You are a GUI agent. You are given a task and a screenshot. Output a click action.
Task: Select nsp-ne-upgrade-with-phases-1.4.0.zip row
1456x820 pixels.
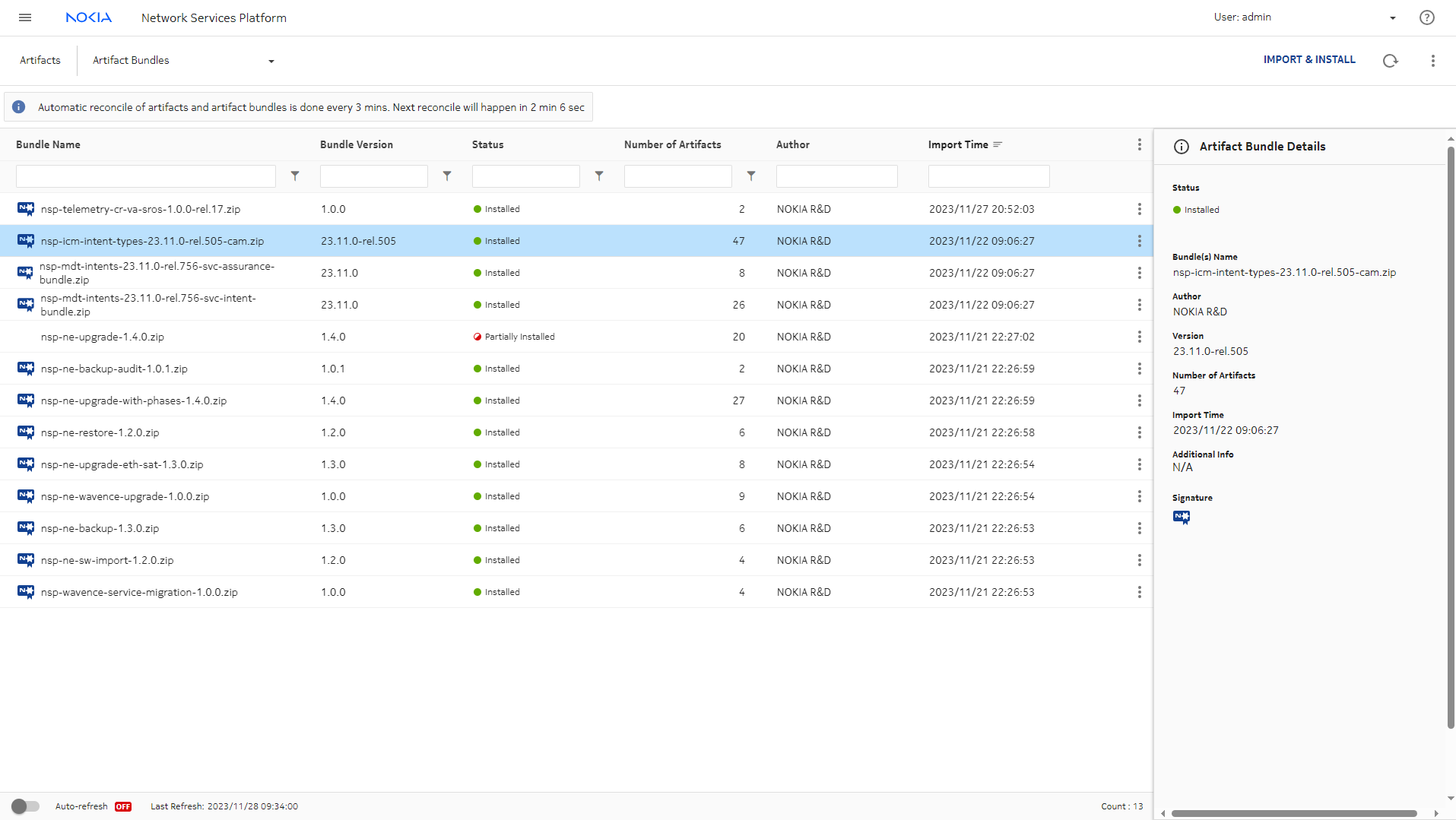[x=576, y=401]
